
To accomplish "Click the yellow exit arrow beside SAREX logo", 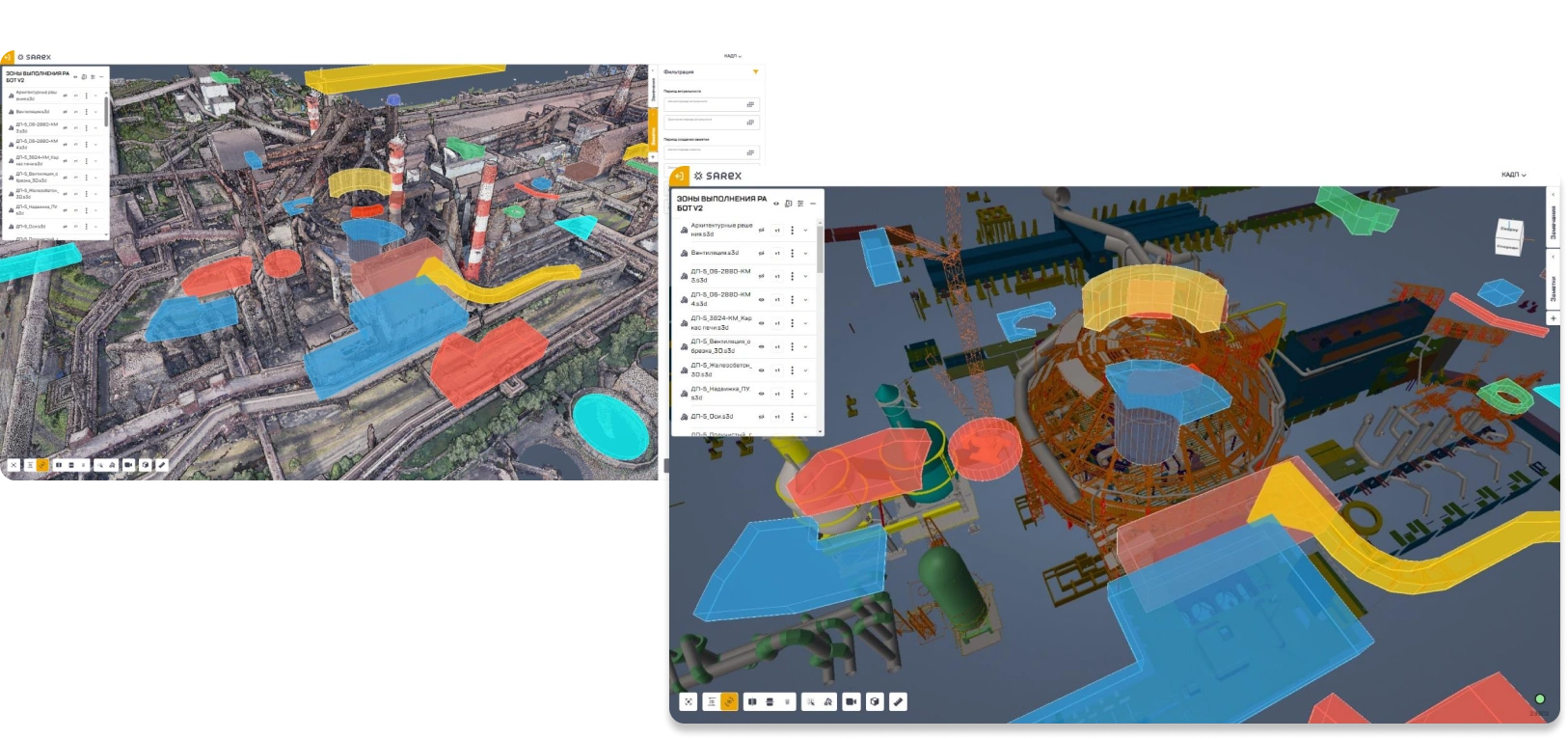I will (679, 176).
